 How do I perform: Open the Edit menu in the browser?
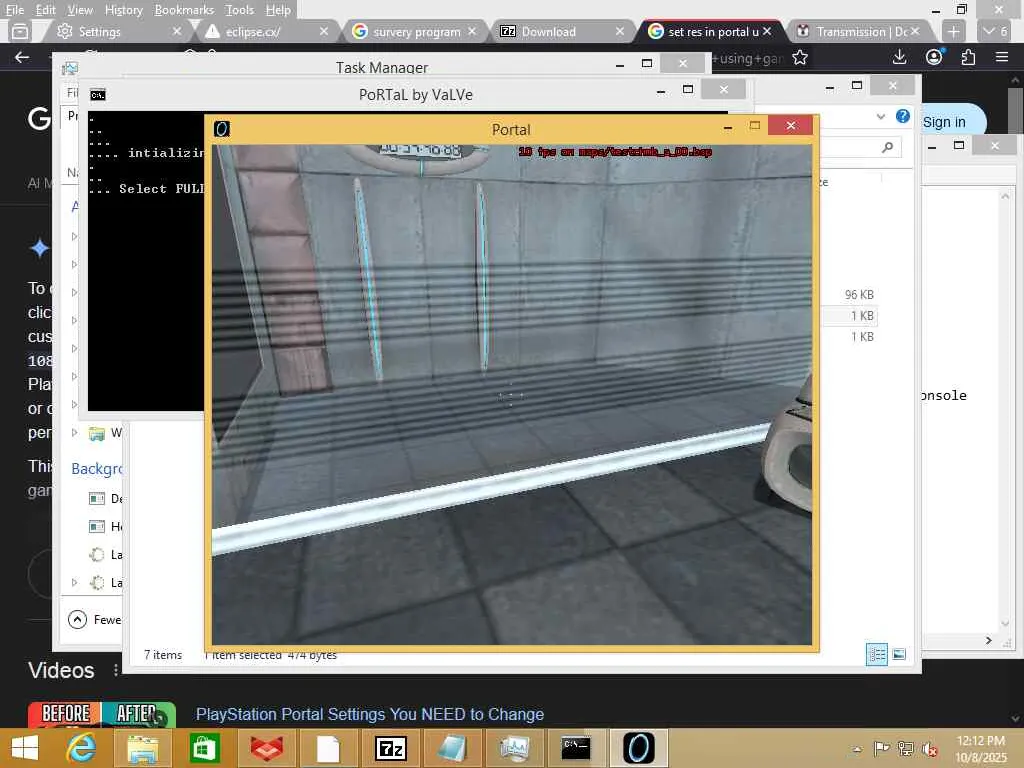tap(46, 10)
